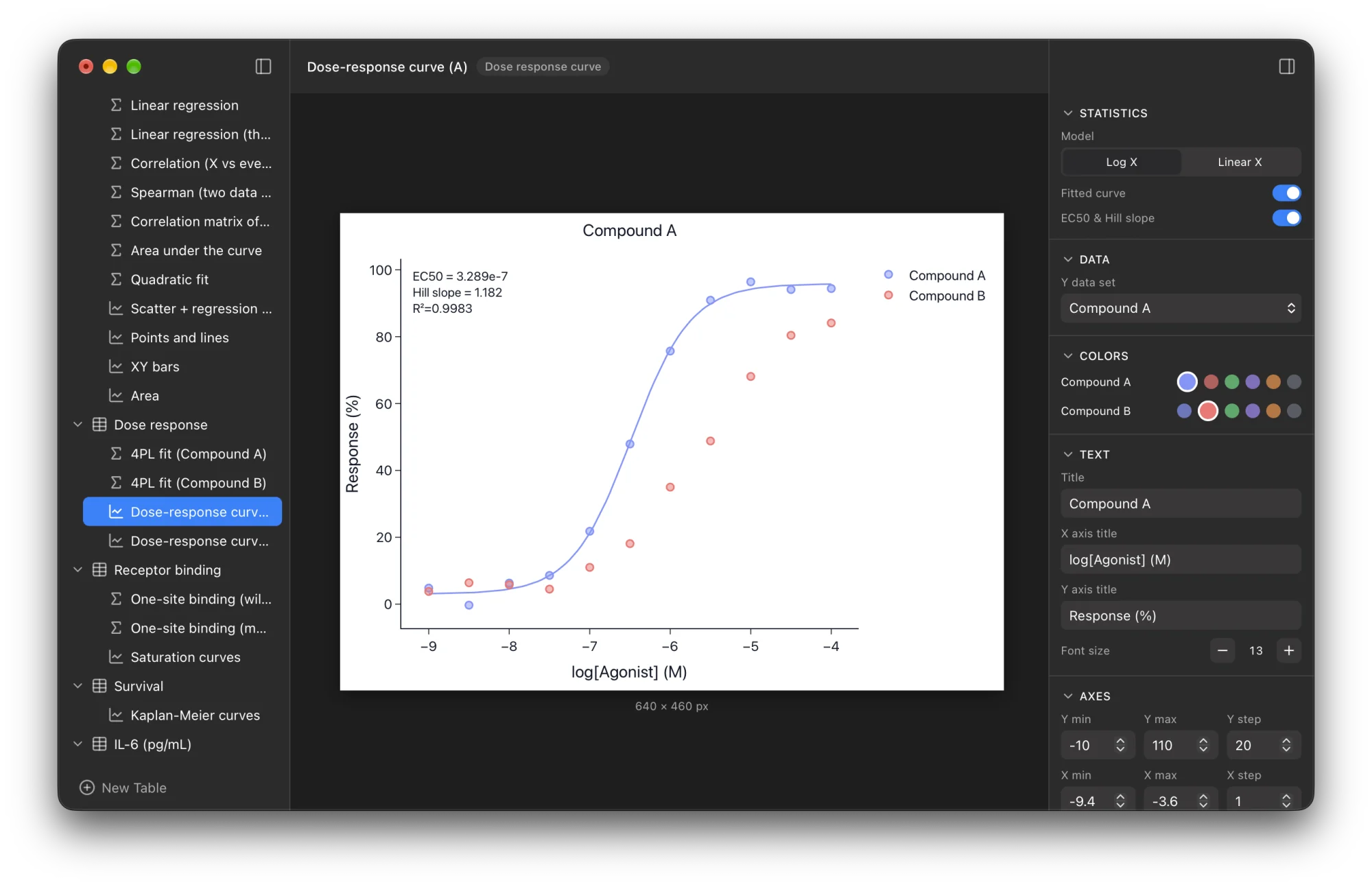Click the Y axis title field
The width and height of the screenshot is (1372, 887).
click(x=1181, y=616)
